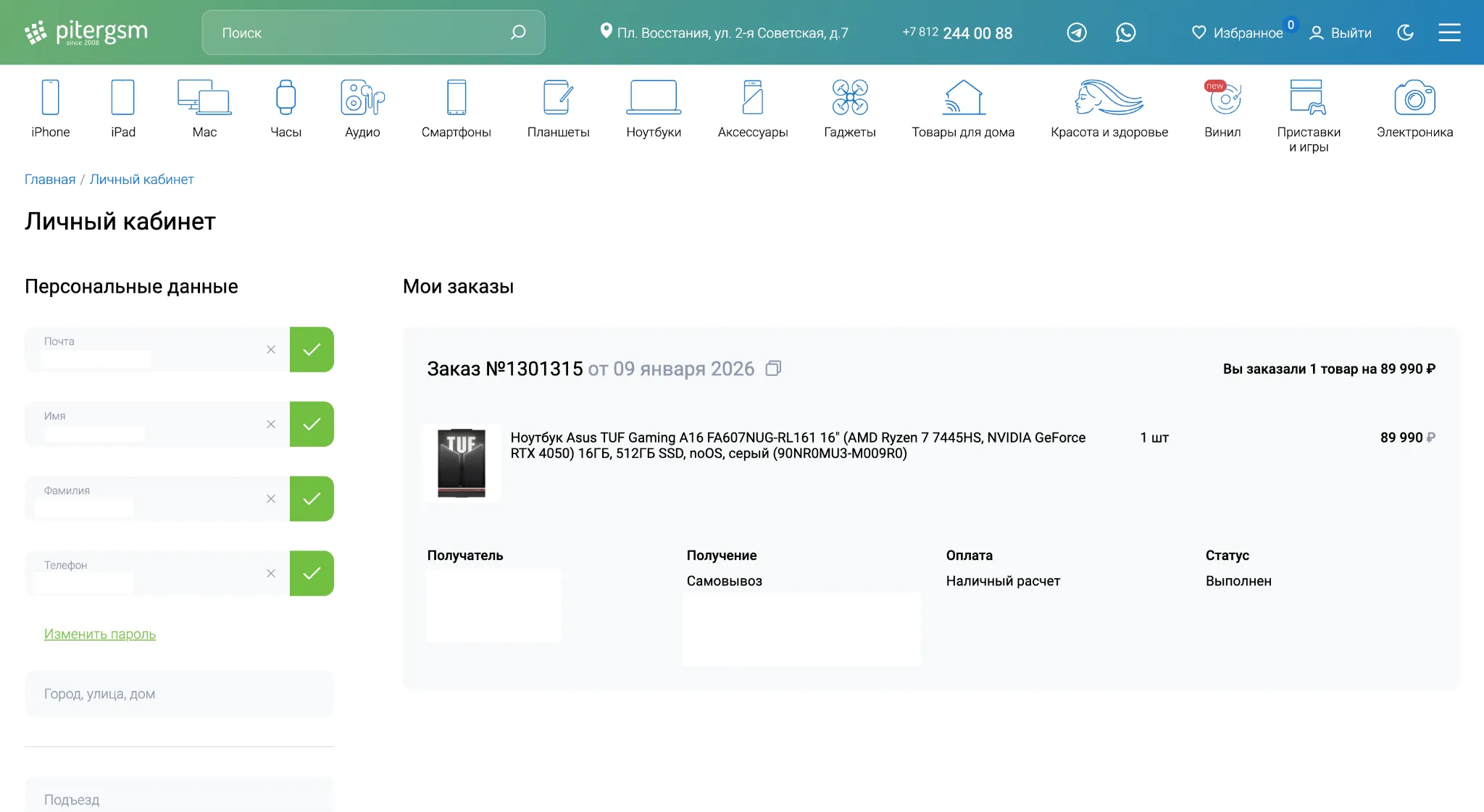Screen dimensions: 1484x812
Task: Open the Электроника category
Action: 1414,109
